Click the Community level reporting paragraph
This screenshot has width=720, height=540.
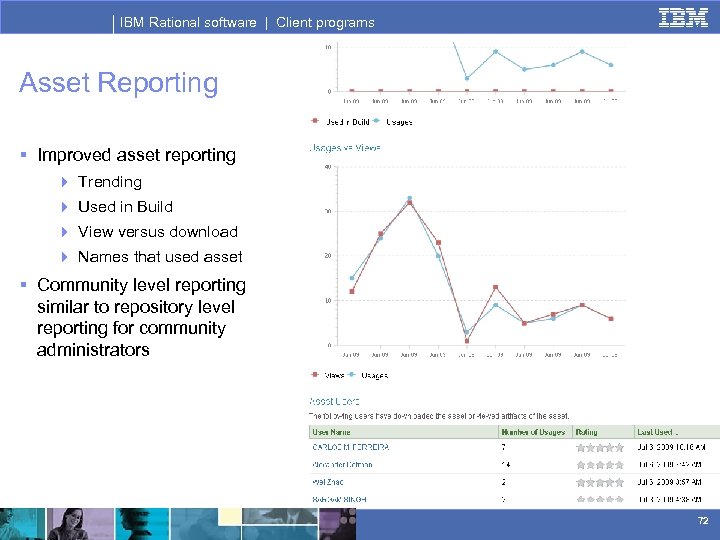(x=141, y=317)
